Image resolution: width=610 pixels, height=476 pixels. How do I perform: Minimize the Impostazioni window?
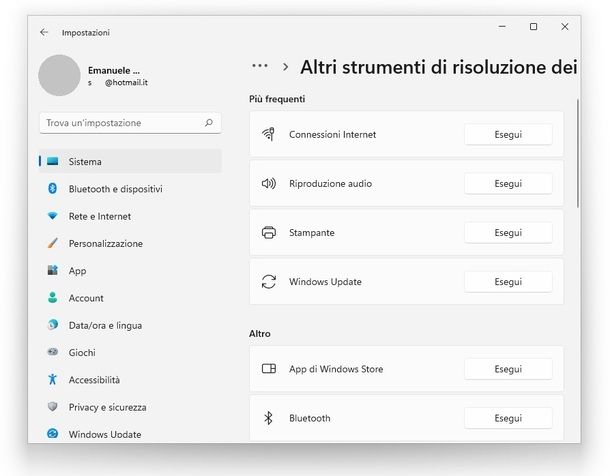pyautogui.click(x=502, y=26)
